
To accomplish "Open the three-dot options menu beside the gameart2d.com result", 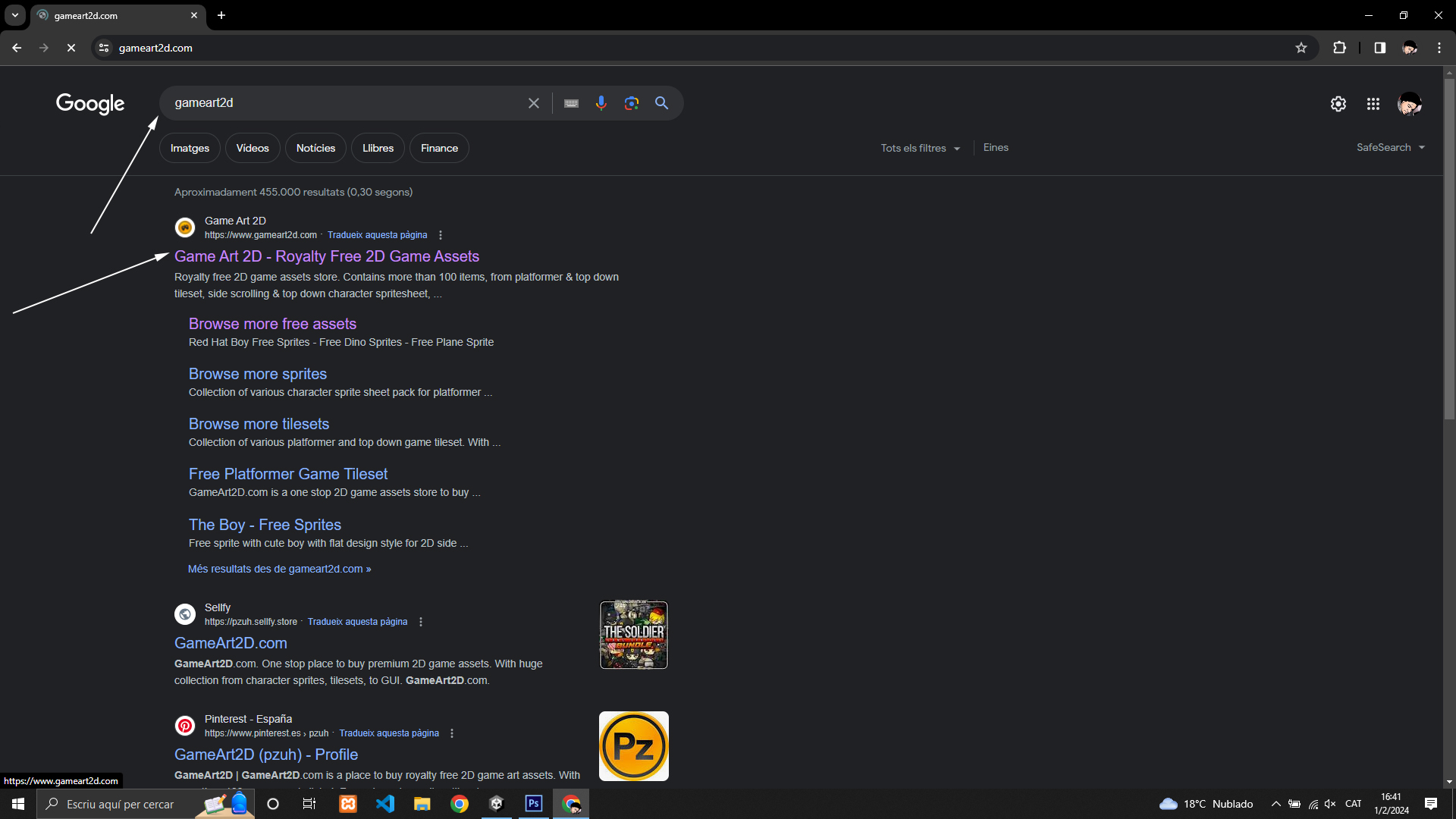I will point(441,235).
